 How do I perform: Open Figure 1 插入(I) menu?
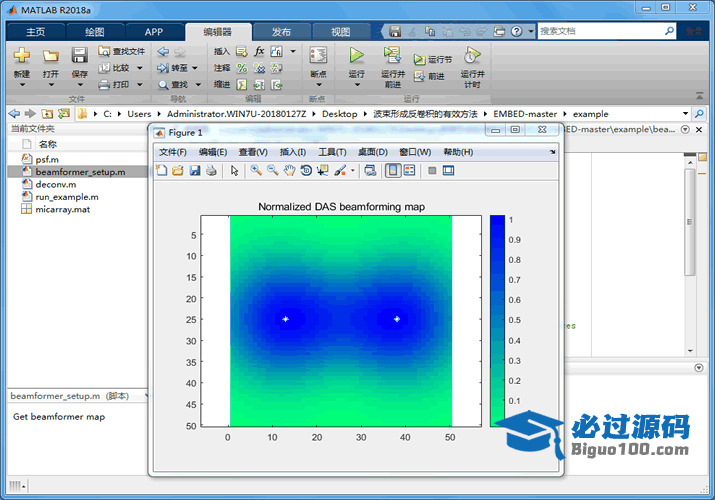pyautogui.click(x=292, y=152)
